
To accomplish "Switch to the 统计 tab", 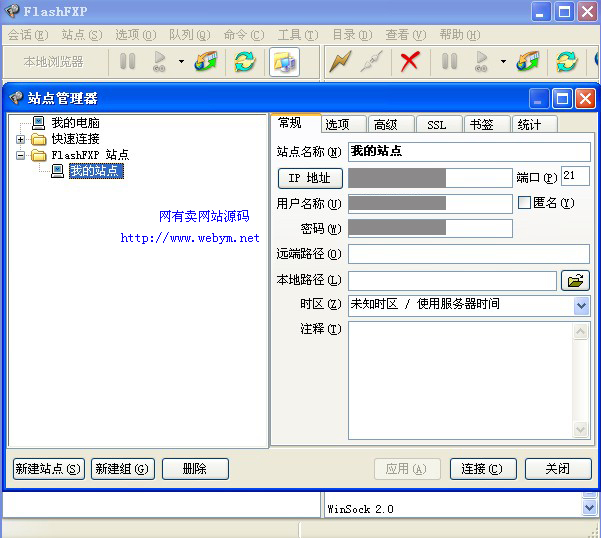I will point(535,125).
